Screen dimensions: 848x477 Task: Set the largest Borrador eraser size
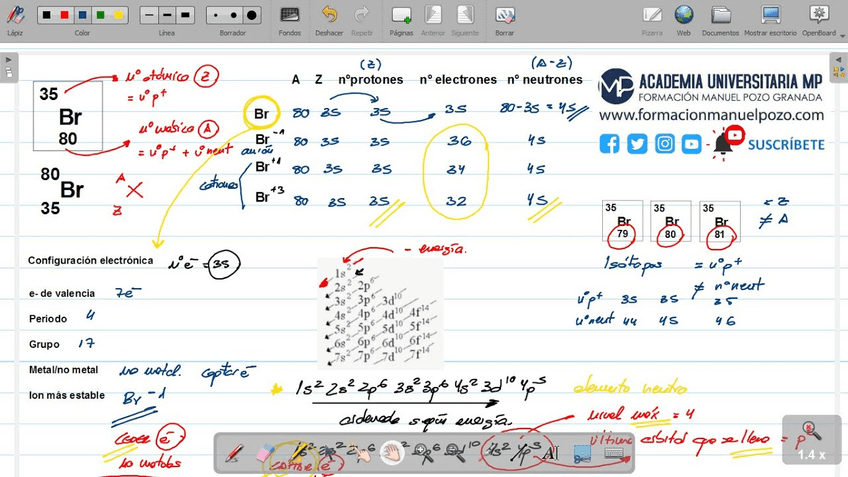tap(252, 16)
